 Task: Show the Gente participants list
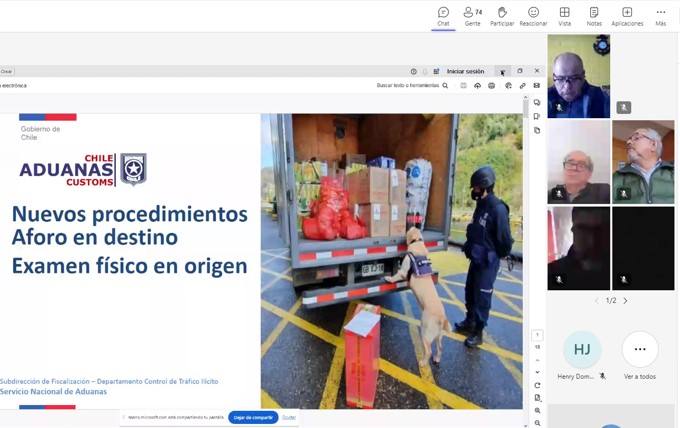pos(473,16)
